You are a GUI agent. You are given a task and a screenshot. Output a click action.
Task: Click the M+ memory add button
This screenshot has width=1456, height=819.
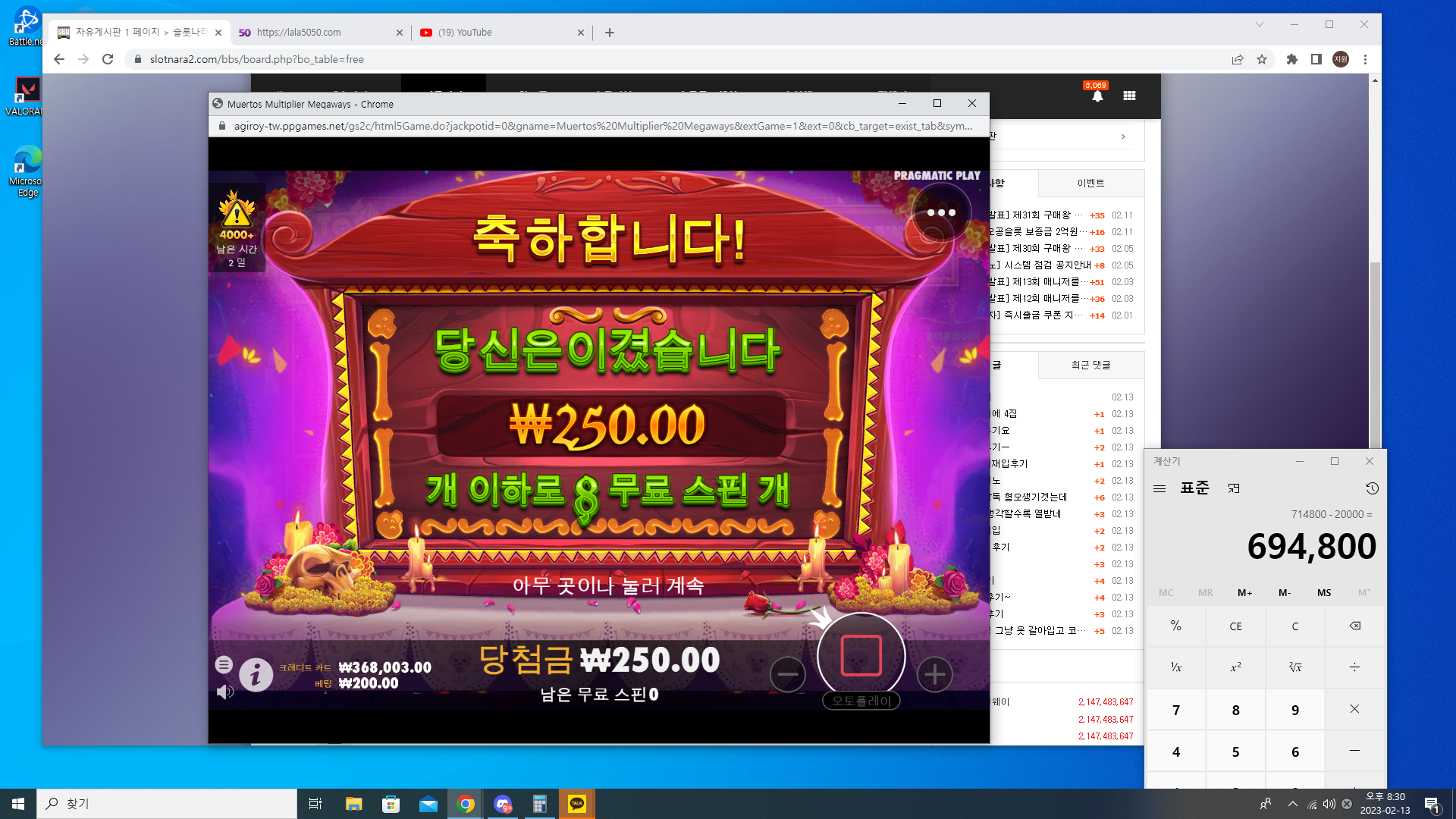(1245, 593)
